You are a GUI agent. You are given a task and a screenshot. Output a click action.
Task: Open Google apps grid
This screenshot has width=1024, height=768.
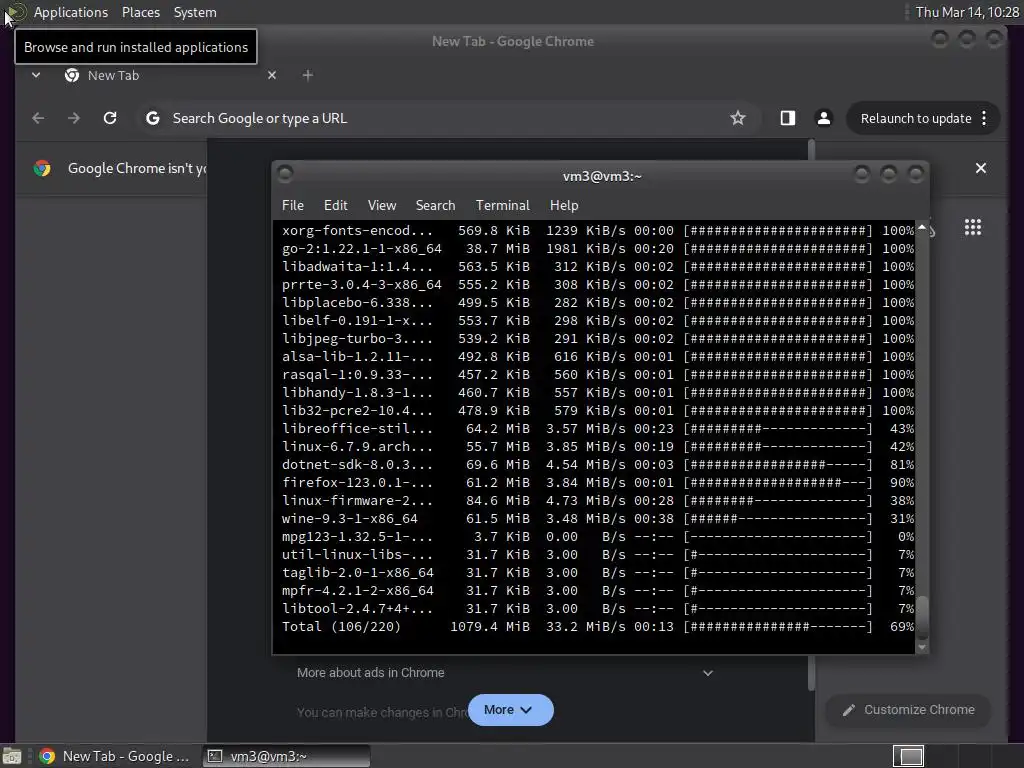tap(973, 227)
